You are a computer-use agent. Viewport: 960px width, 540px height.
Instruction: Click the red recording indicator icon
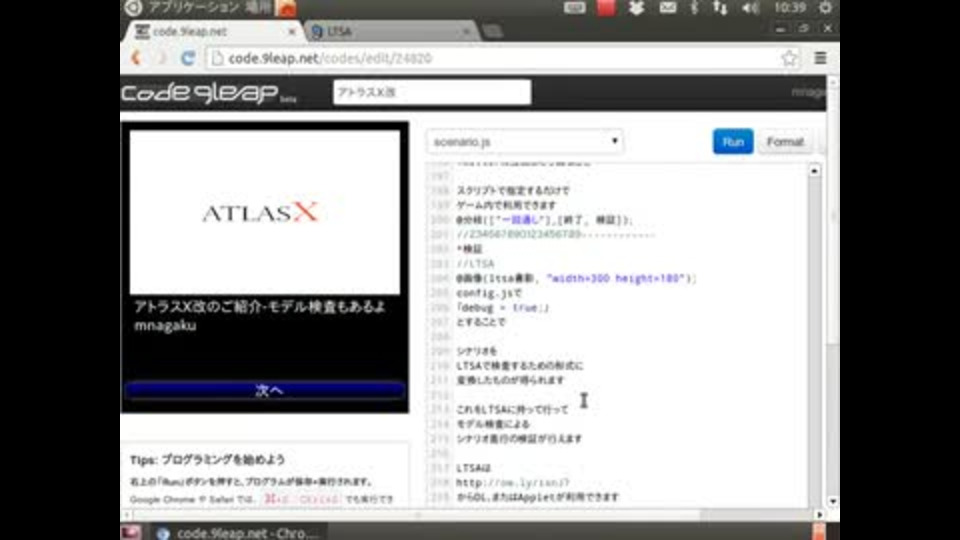606,7
